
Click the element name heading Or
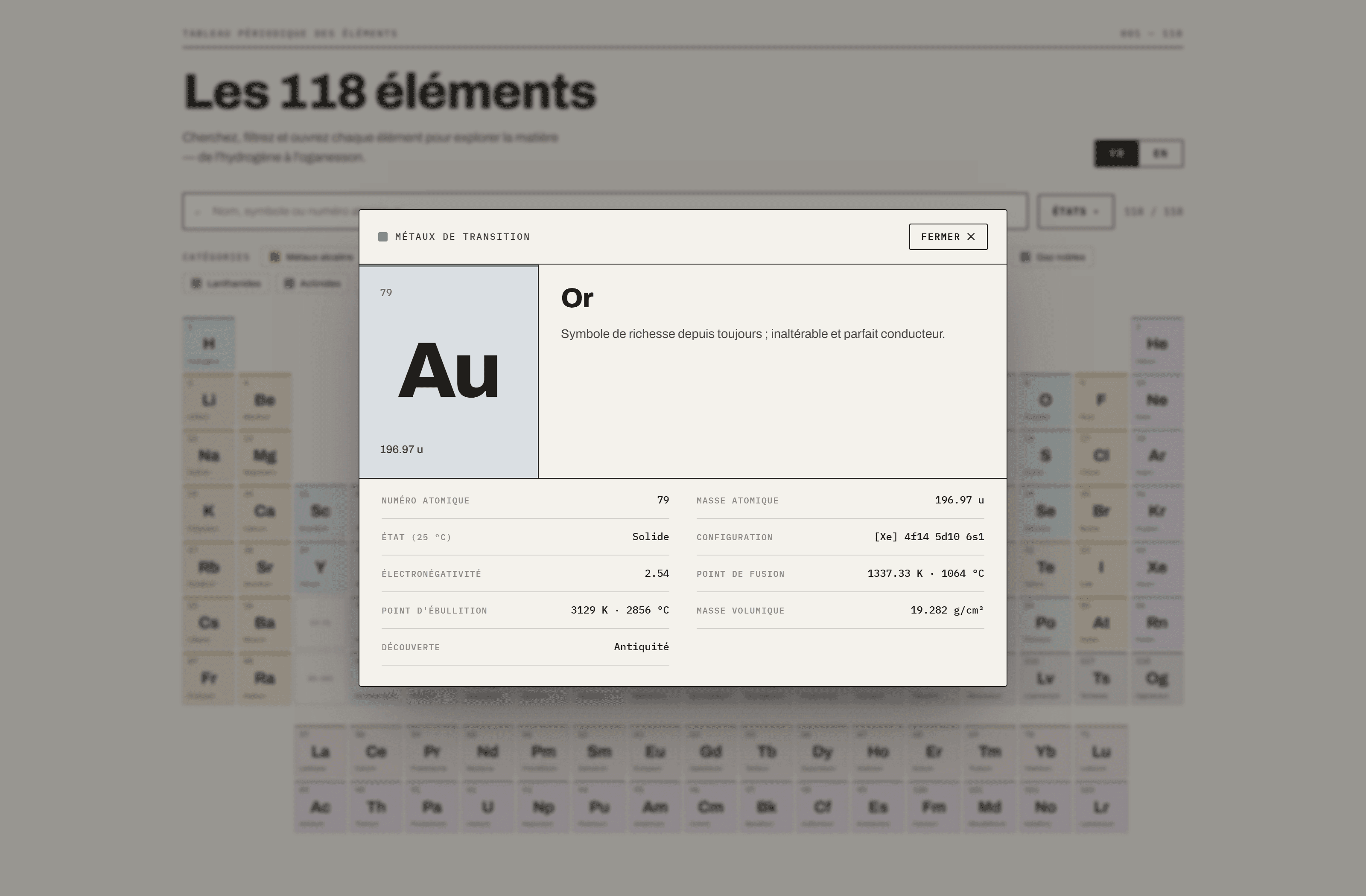[578, 298]
